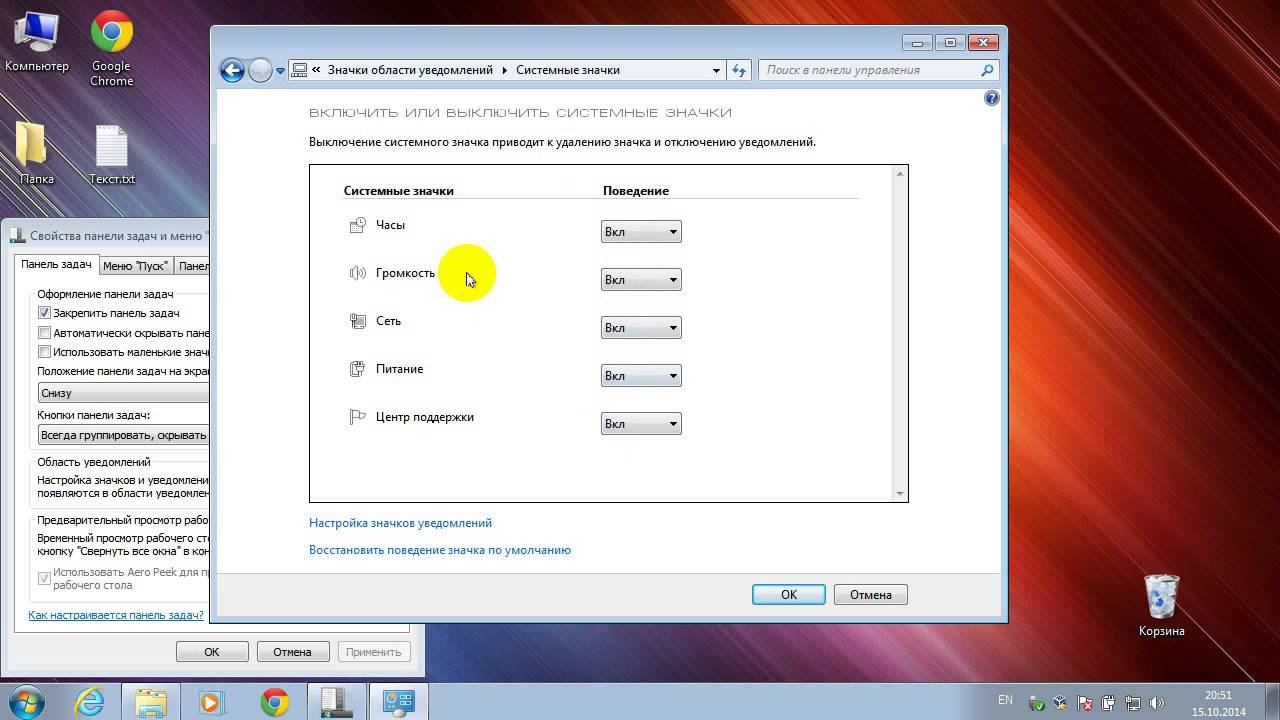Click the Центр поддержки flag icon
This screenshot has width=1280, height=720.
(x=357, y=417)
